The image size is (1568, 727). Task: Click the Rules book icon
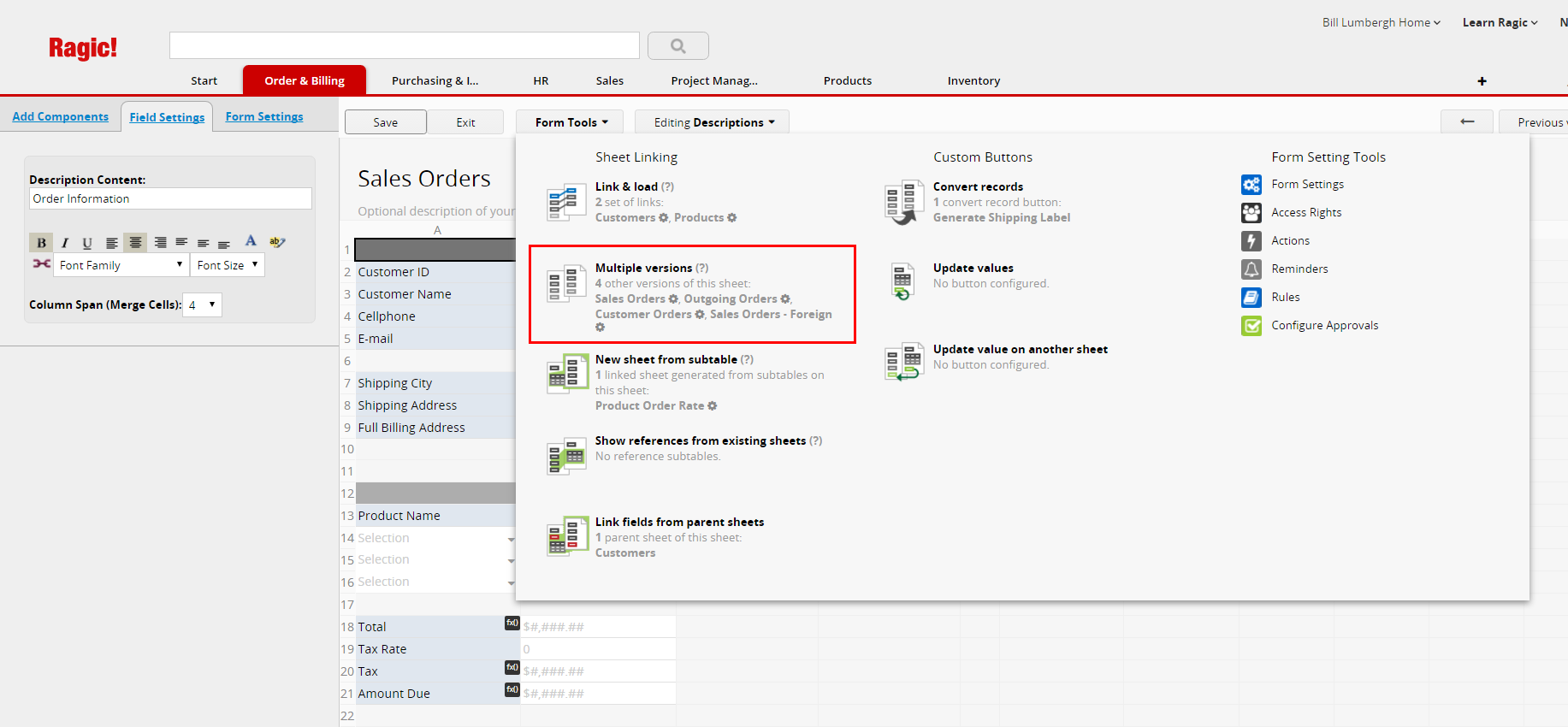coord(1251,298)
